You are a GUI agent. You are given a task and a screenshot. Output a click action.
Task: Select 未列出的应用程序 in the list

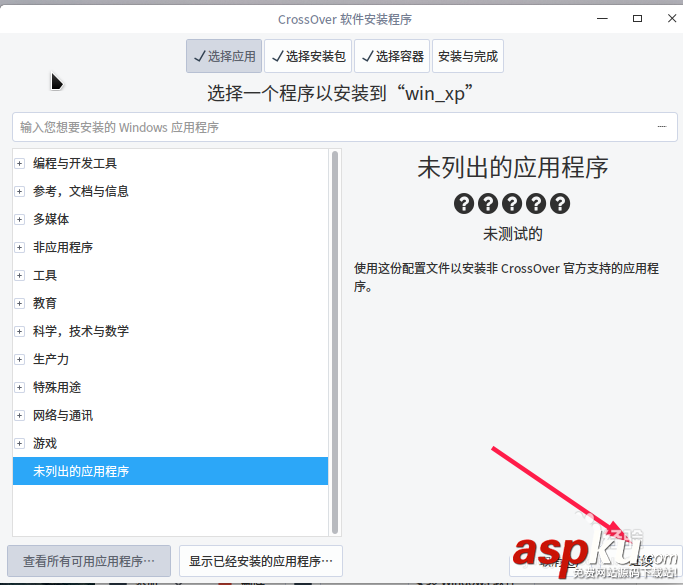click(x=170, y=471)
